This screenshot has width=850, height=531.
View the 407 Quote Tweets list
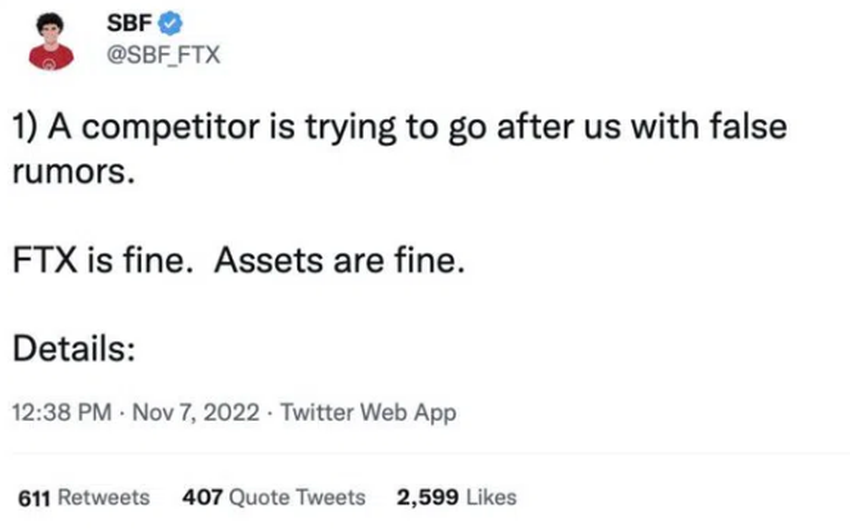[x=274, y=497]
